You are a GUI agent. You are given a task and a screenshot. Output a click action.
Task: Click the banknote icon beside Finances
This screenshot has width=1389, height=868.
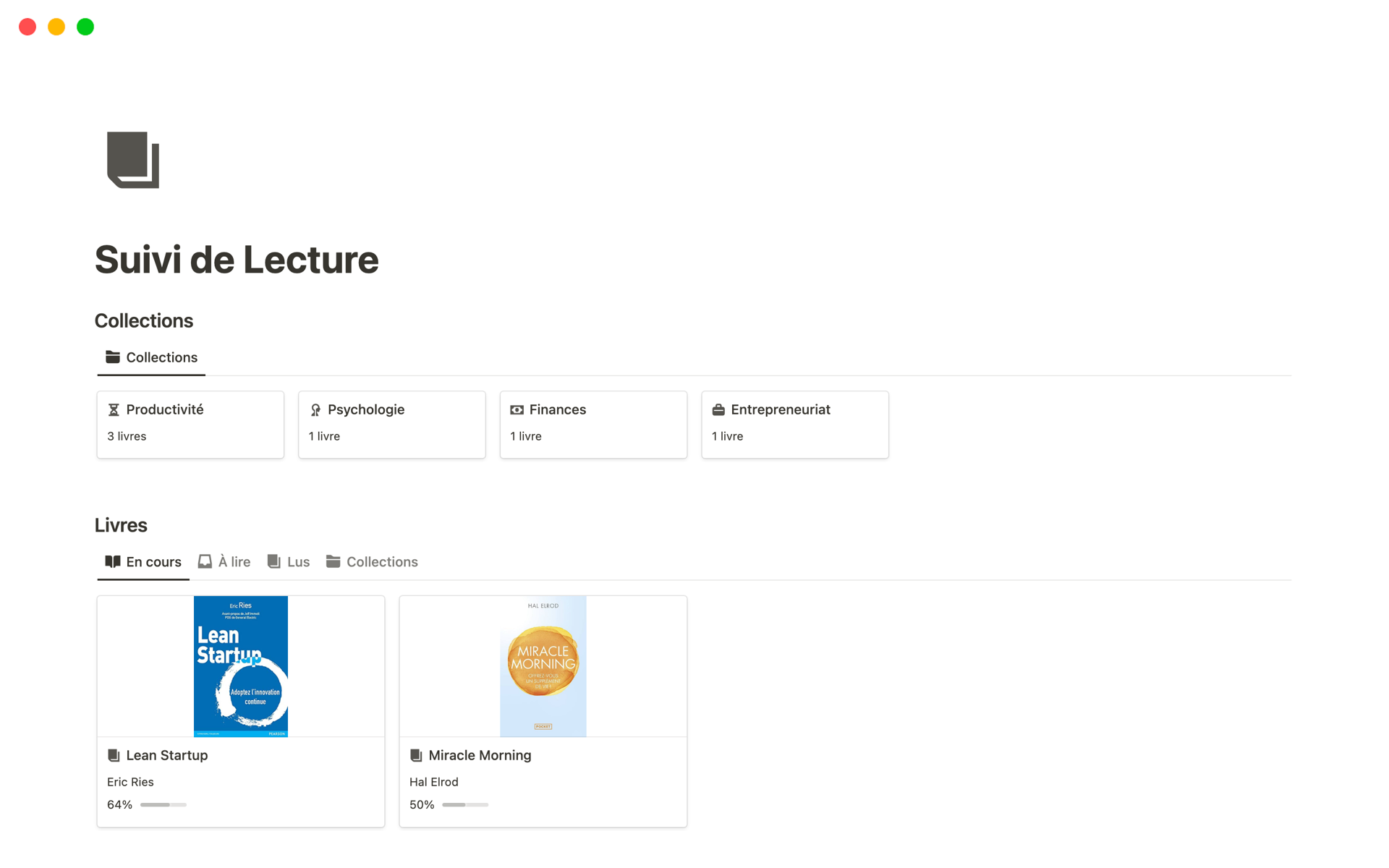517,410
